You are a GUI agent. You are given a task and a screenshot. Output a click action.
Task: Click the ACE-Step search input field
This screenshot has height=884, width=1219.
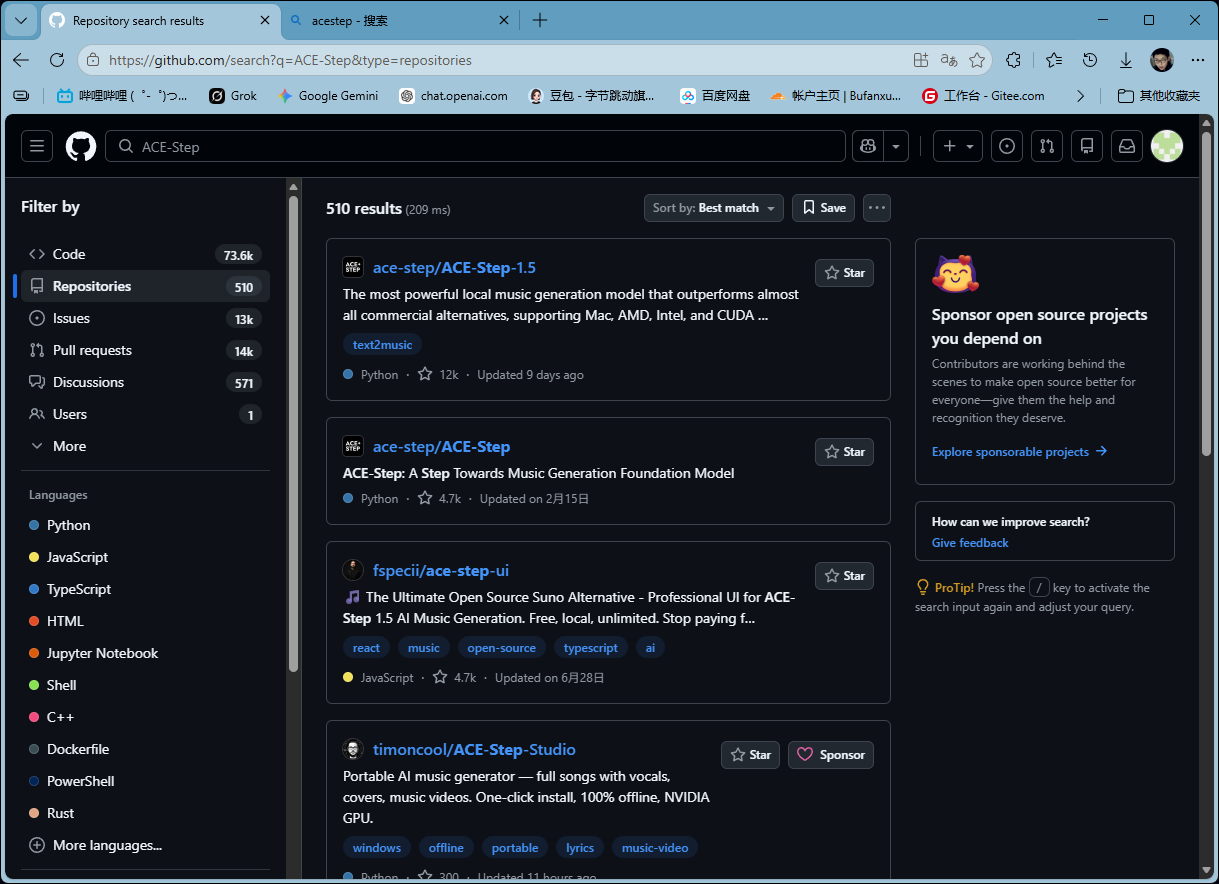click(x=476, y=147)
